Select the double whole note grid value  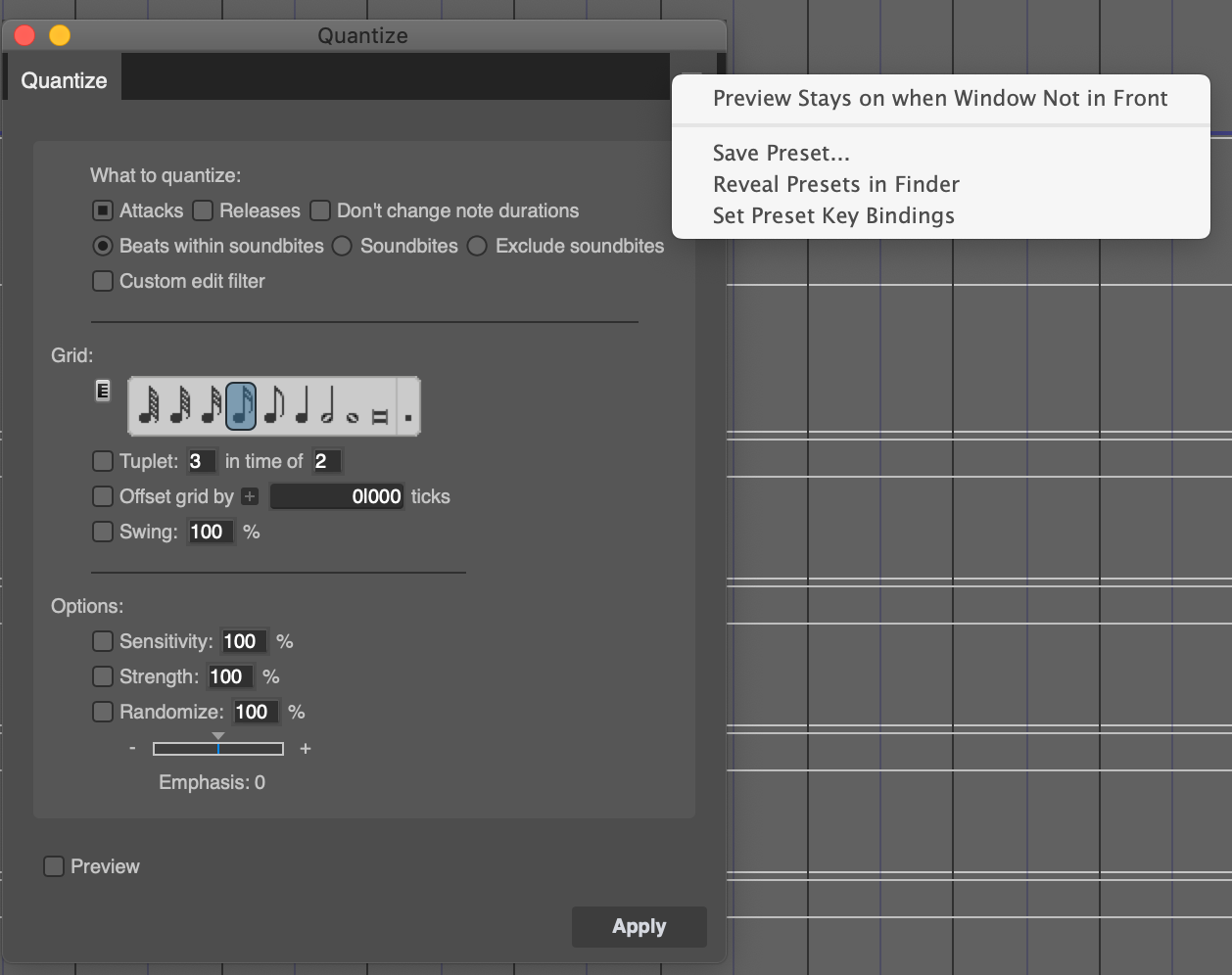coord(380,406)
